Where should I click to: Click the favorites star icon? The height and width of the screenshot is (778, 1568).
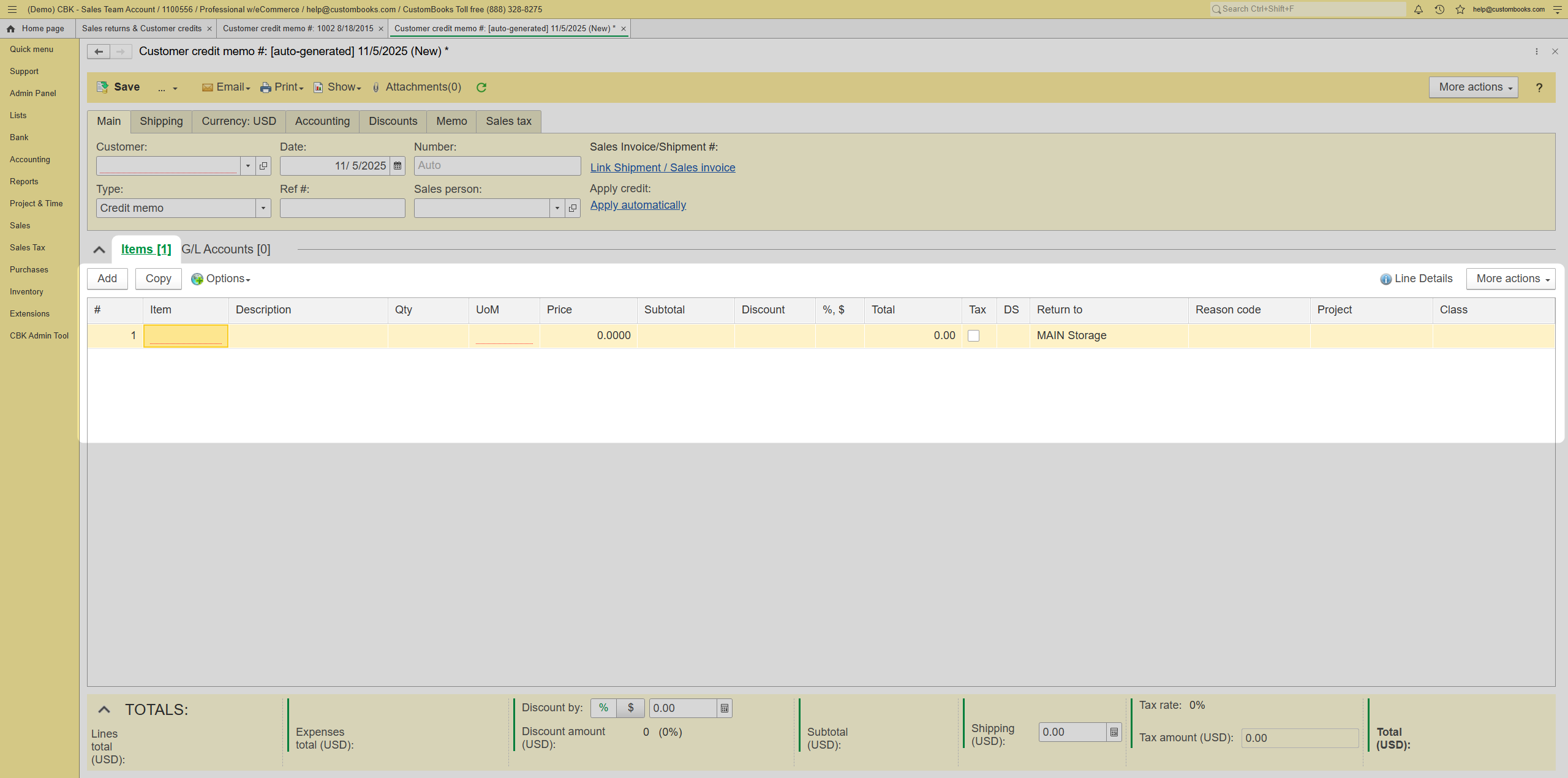coord(1460,9)
